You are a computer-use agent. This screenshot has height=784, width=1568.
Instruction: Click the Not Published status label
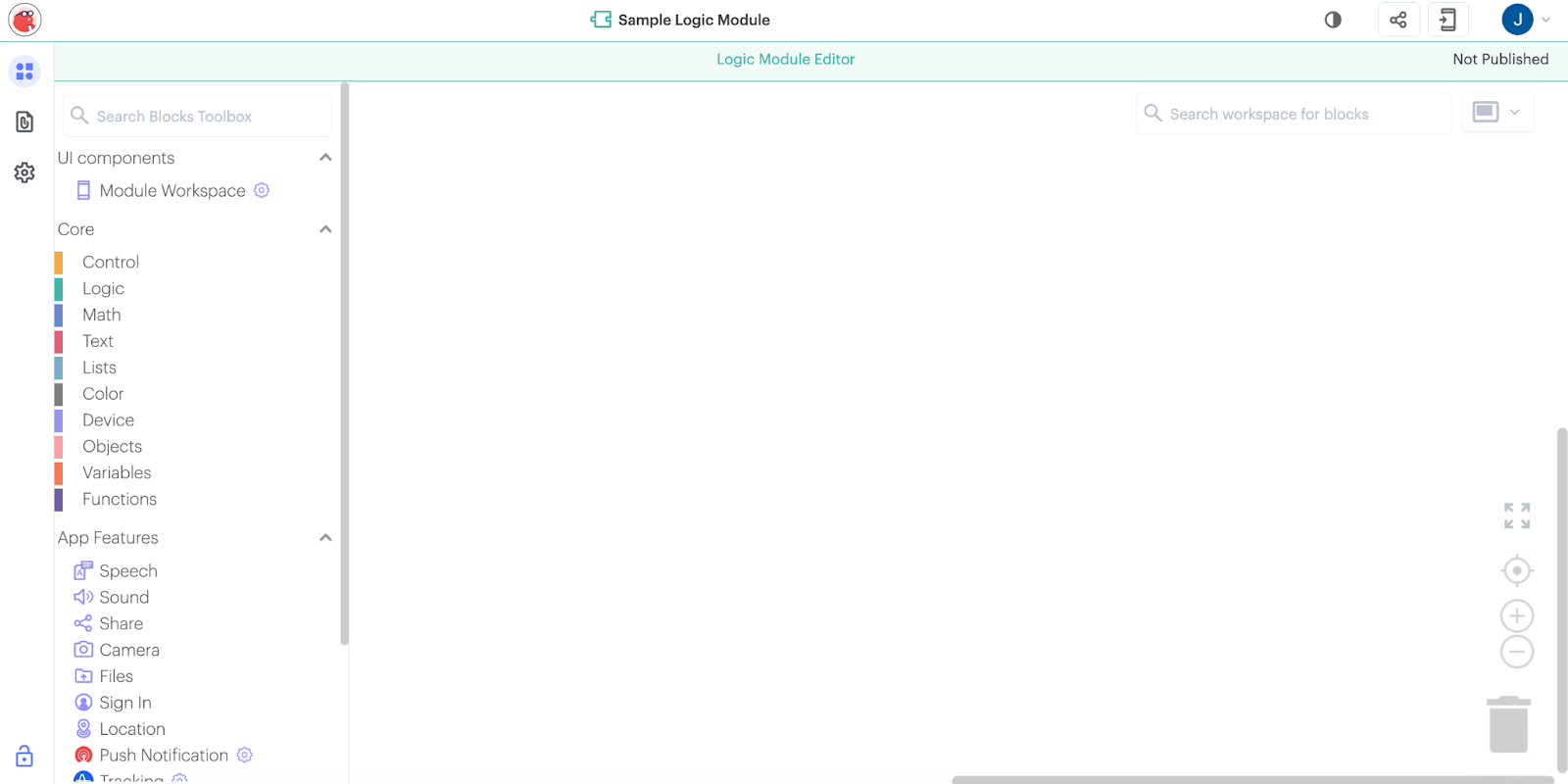1500,59
